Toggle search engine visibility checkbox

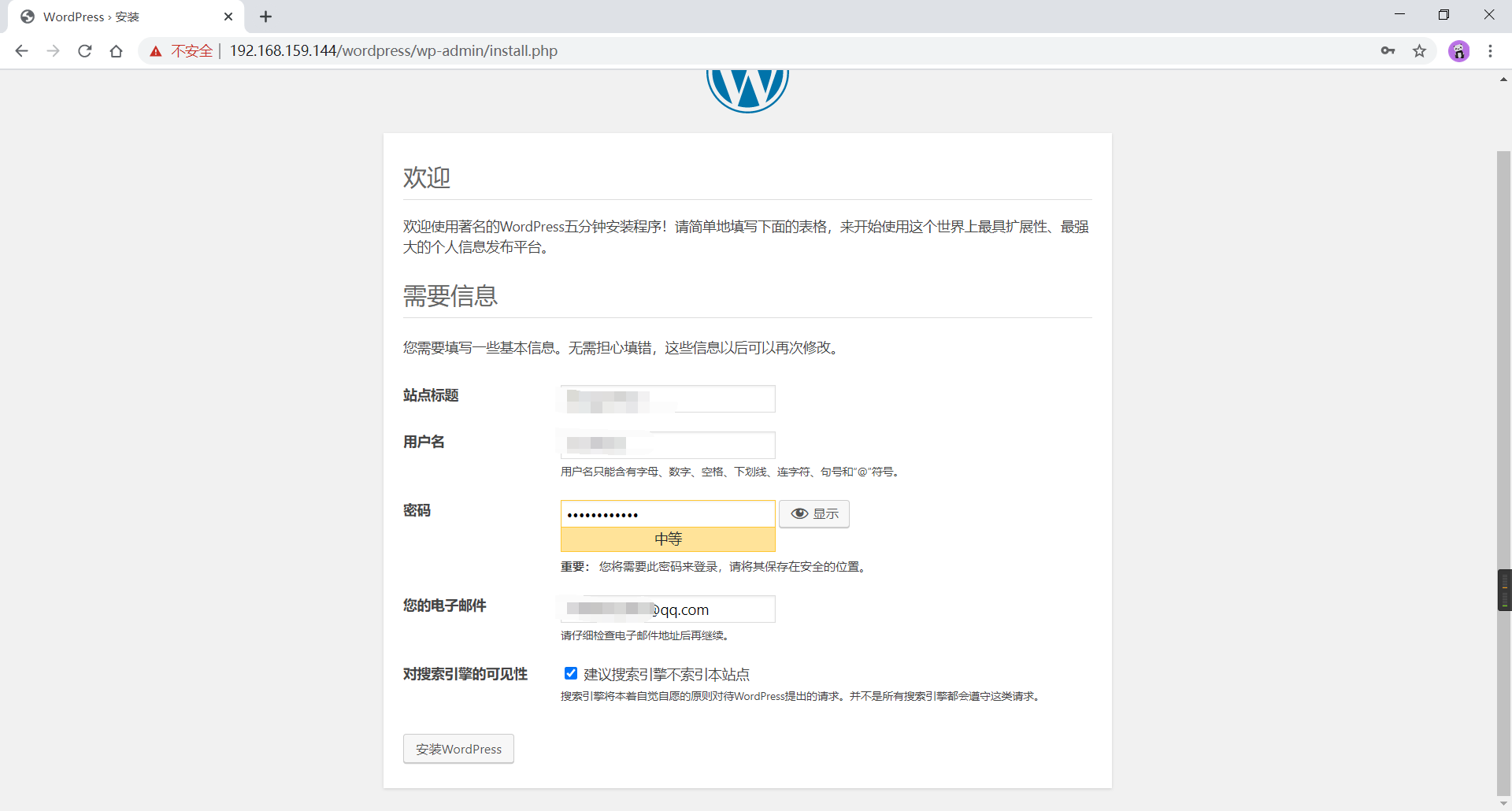coord(570,673)
